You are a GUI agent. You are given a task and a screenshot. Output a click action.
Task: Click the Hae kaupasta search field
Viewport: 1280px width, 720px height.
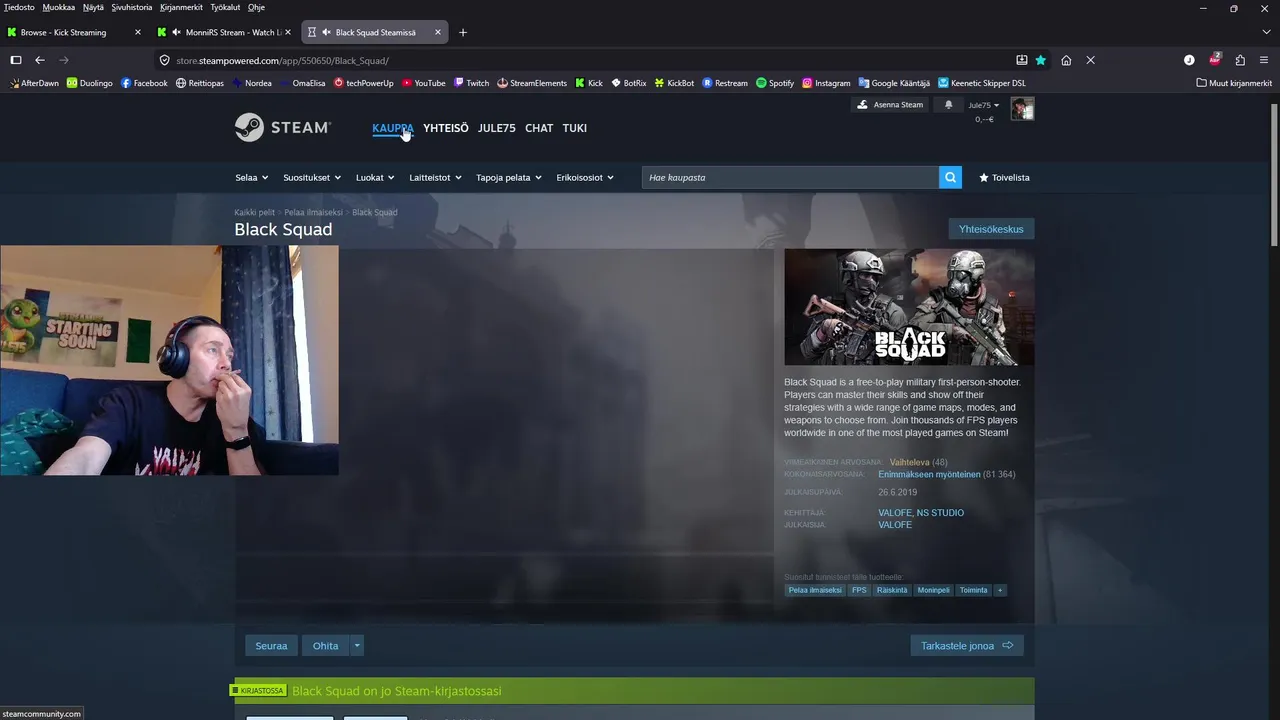point(790,177)
